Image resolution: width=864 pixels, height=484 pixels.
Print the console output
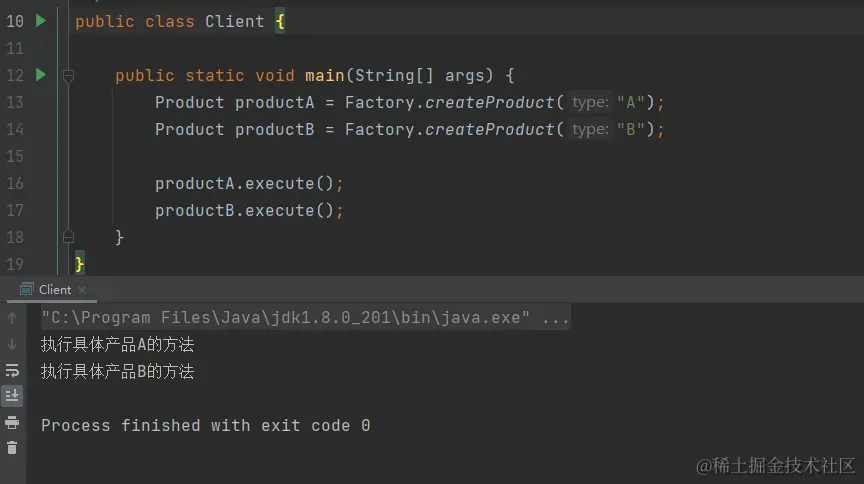(x=12, y=422)
